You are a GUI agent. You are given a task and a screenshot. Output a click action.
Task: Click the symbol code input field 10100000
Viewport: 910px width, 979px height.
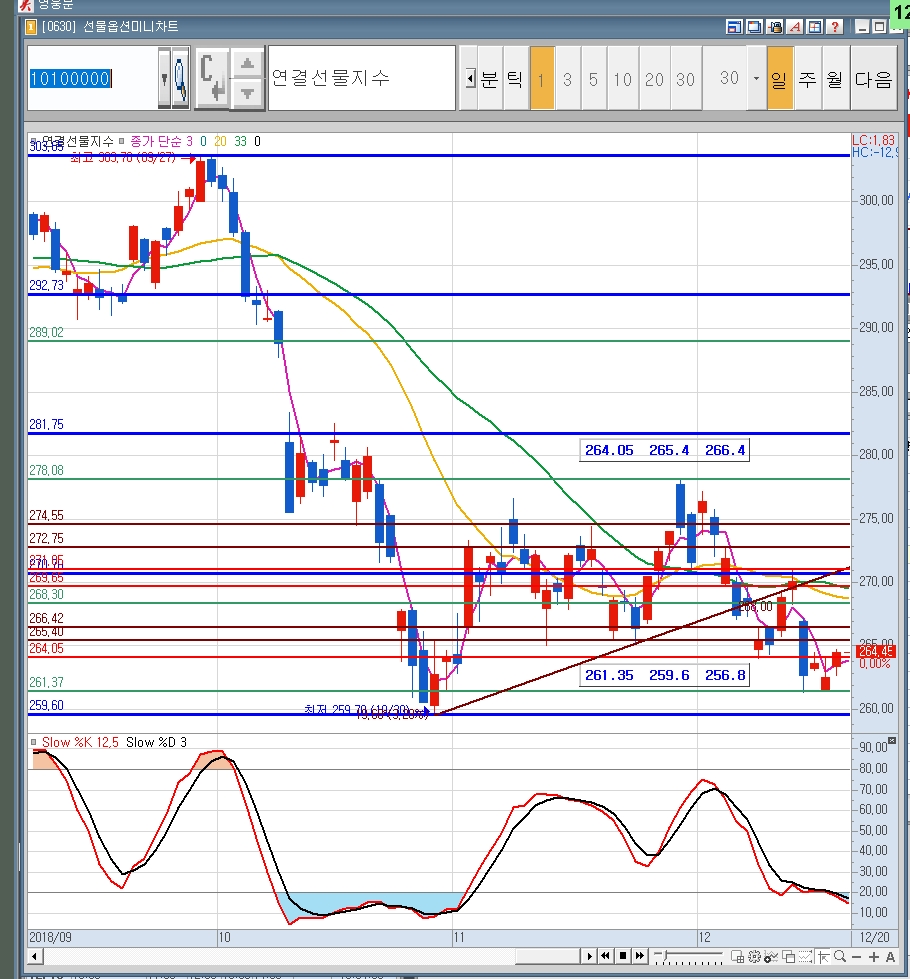click(90, 78)
